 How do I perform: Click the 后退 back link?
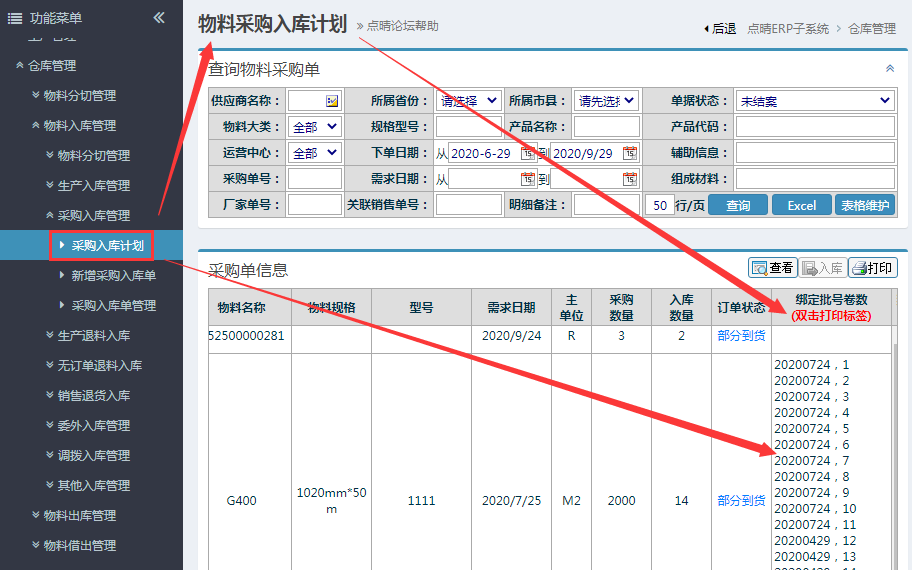click(x=720, y=29)
